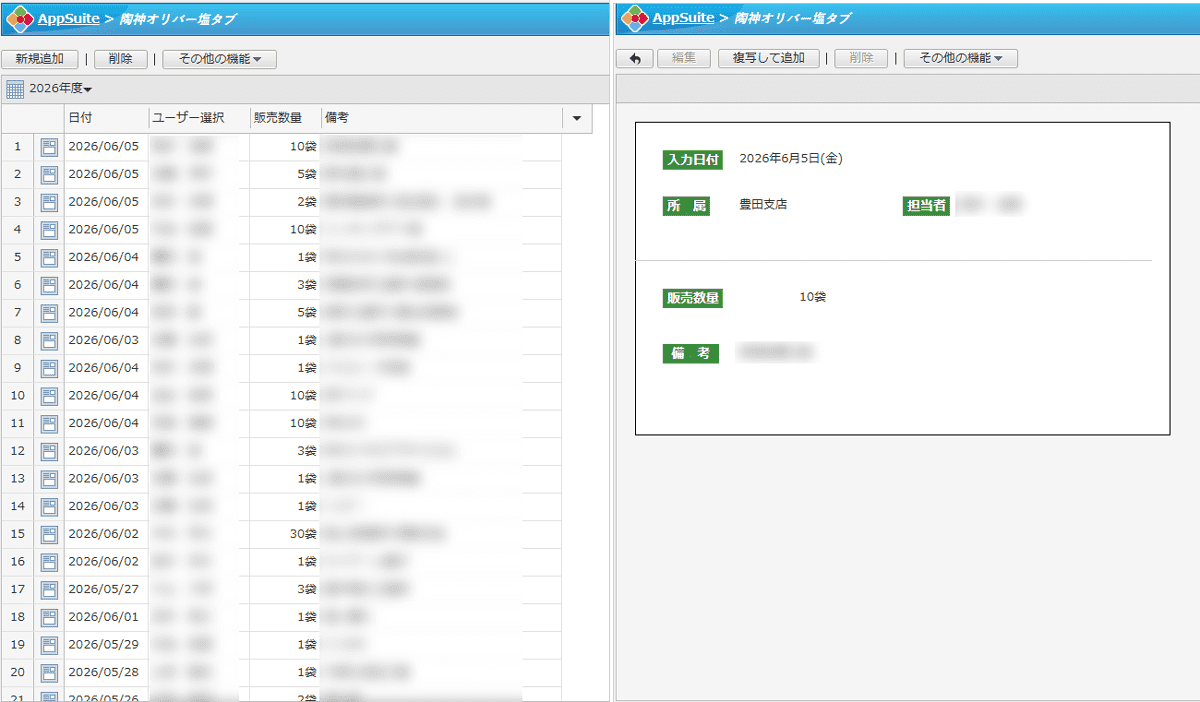Open the record detail icon in row 10
Viewport: 1200px width, 702px height.
point(49,396)
